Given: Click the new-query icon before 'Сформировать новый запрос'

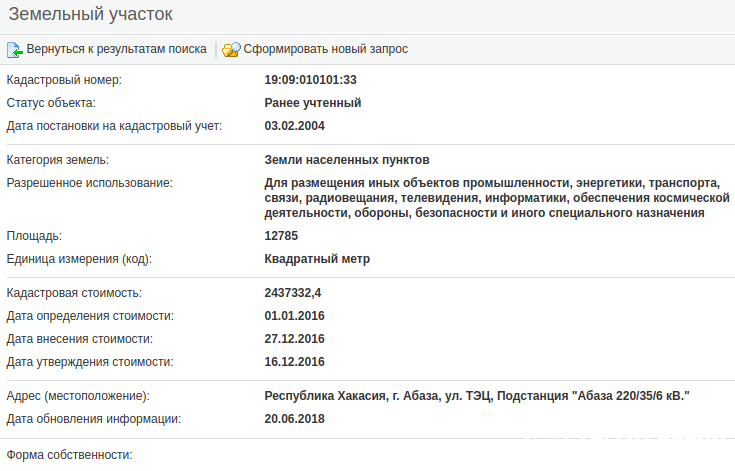Looking at the screenshot, I should (231, 49).
